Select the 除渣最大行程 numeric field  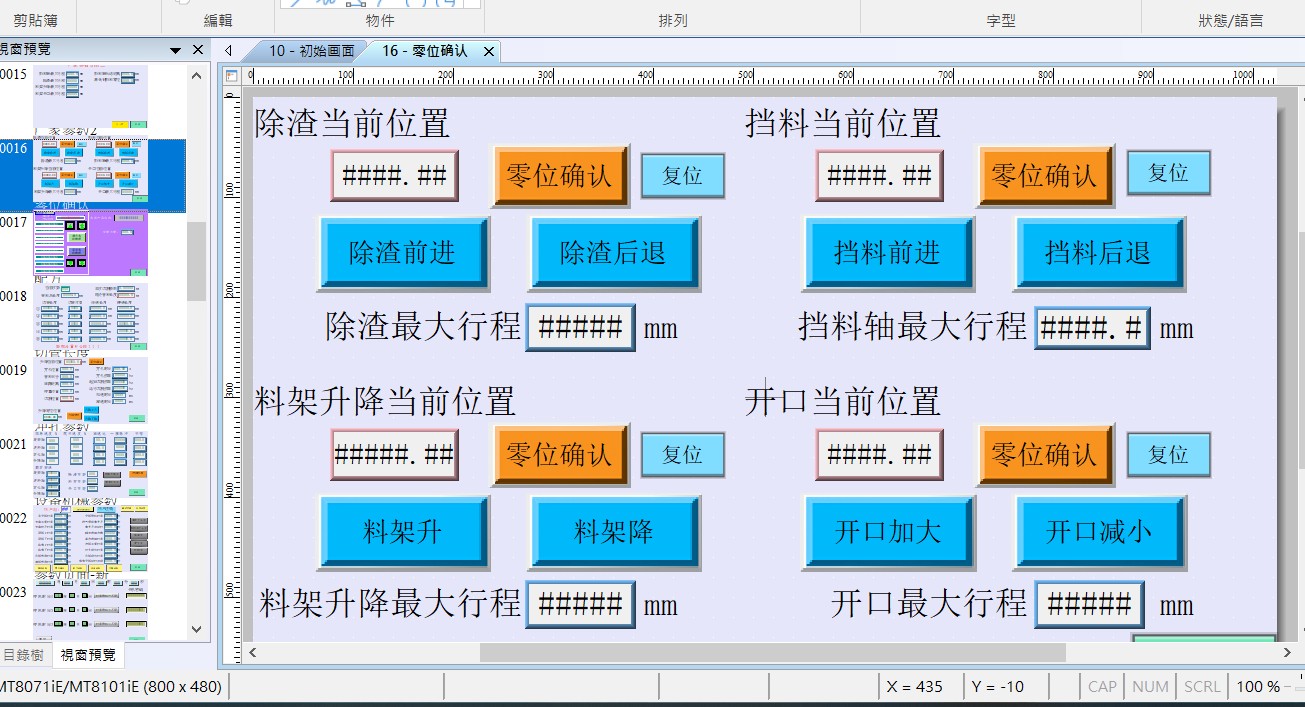[x=581, y=327]
